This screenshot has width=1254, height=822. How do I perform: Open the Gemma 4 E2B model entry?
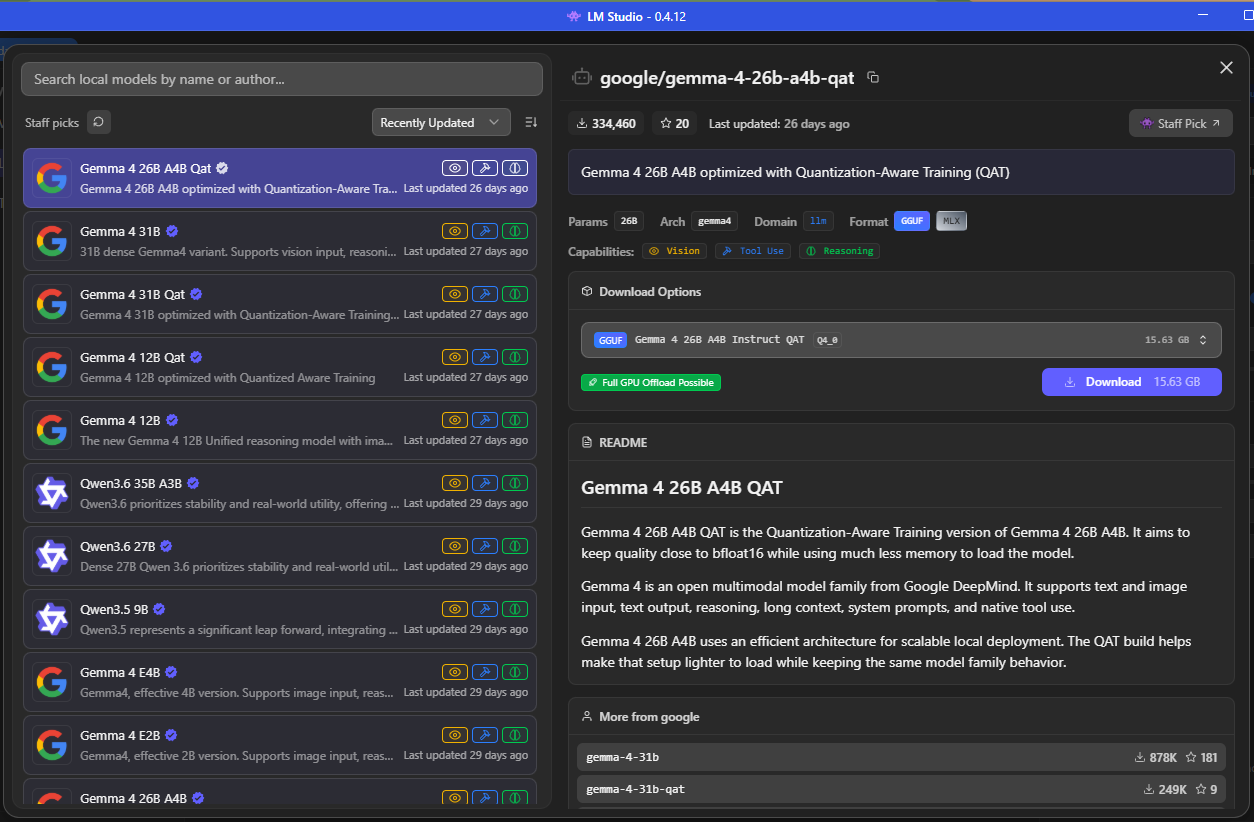click(x=280, y=745)
